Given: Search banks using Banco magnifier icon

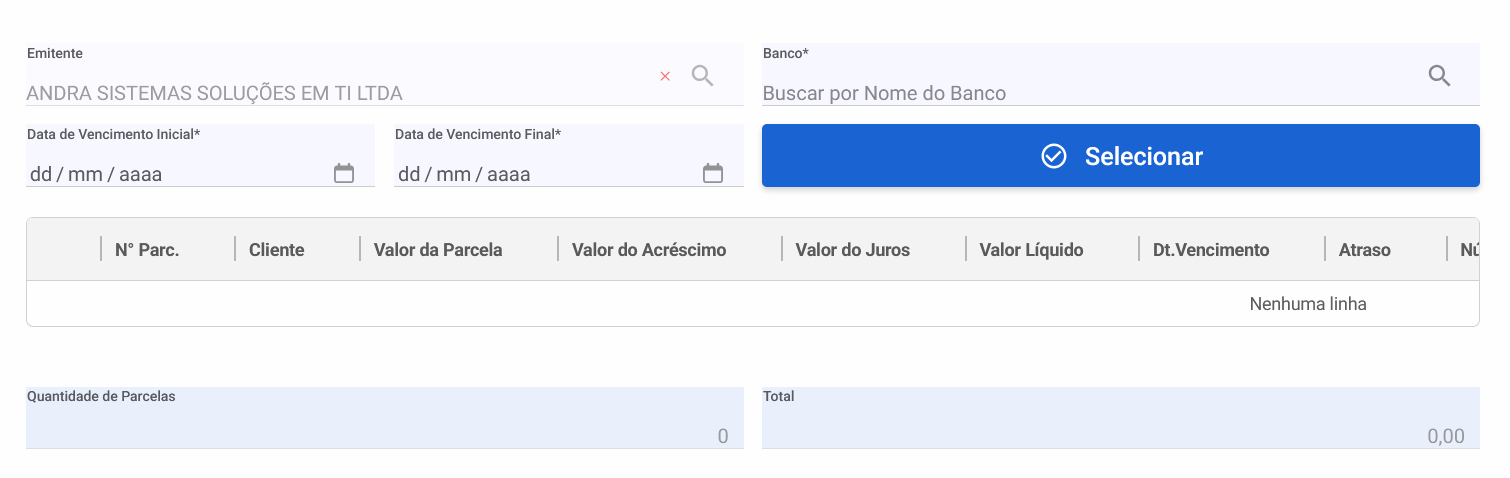Looking at the screenshot, I should [x=1439, y=75].
